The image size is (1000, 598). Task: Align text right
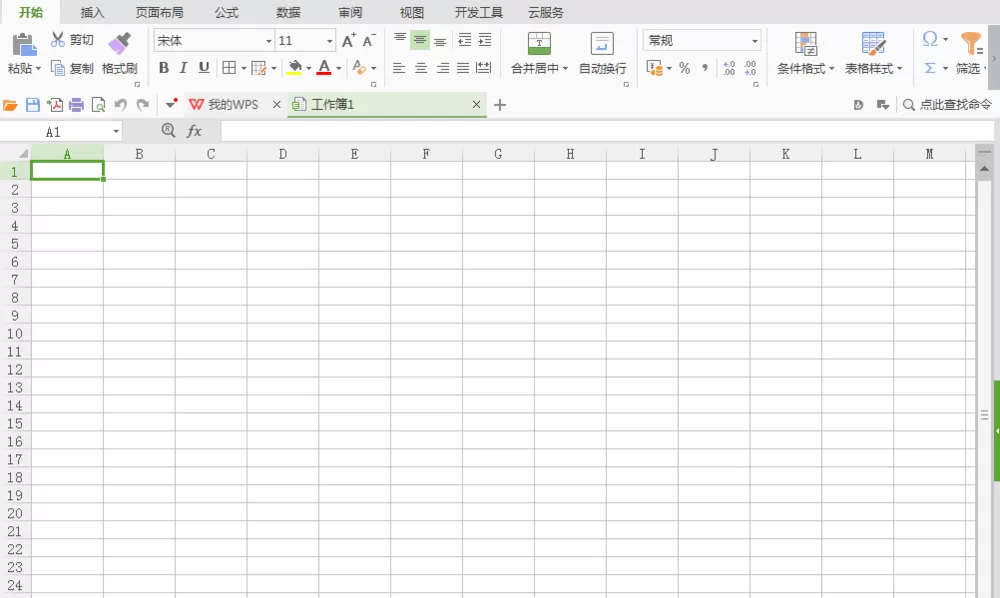click(x=443, y=68)
